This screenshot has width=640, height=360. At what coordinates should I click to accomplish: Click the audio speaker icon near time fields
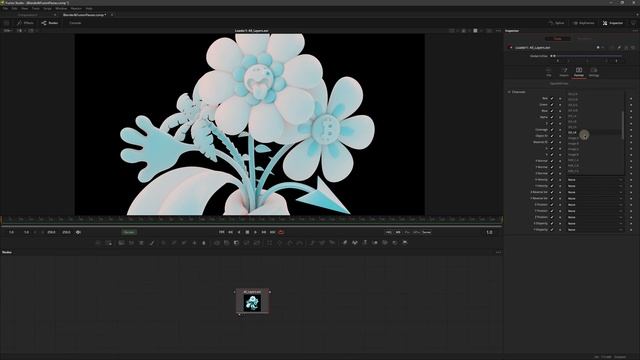tap(78, 232)
